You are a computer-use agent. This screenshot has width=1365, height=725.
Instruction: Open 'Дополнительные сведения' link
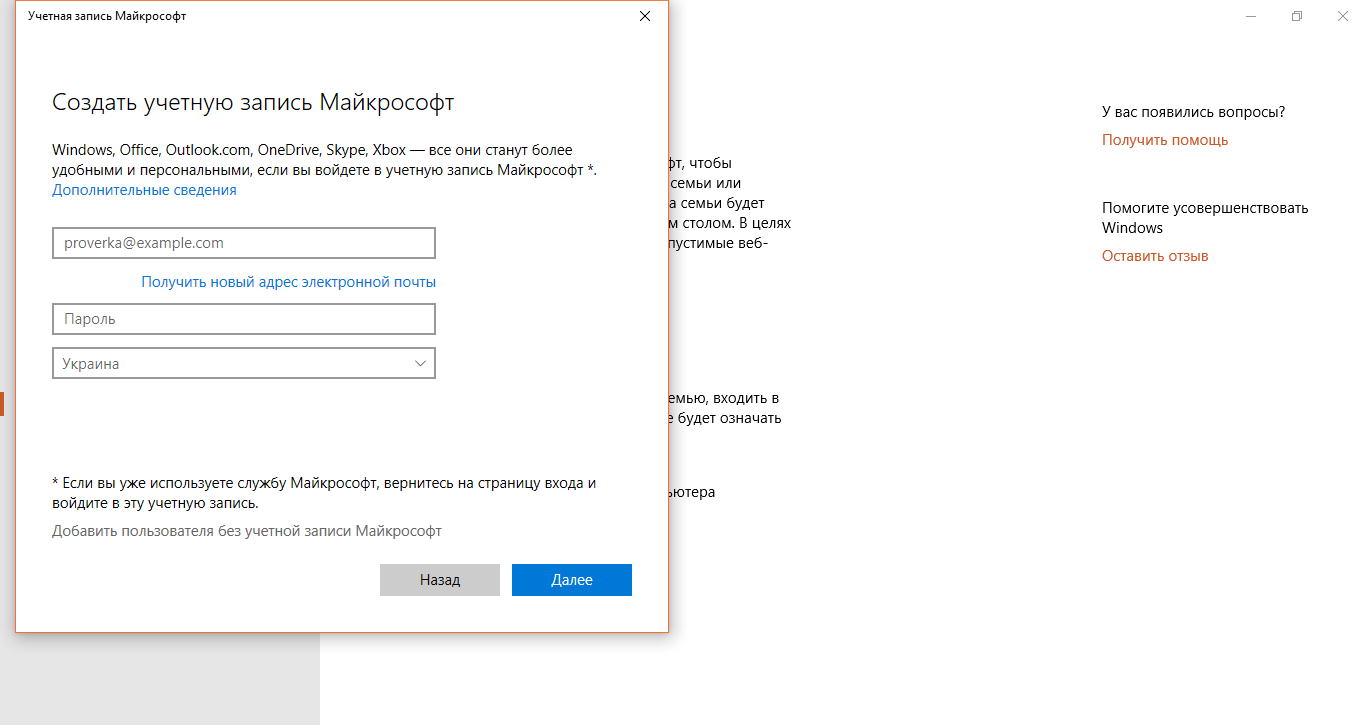(x=144, y=190)
